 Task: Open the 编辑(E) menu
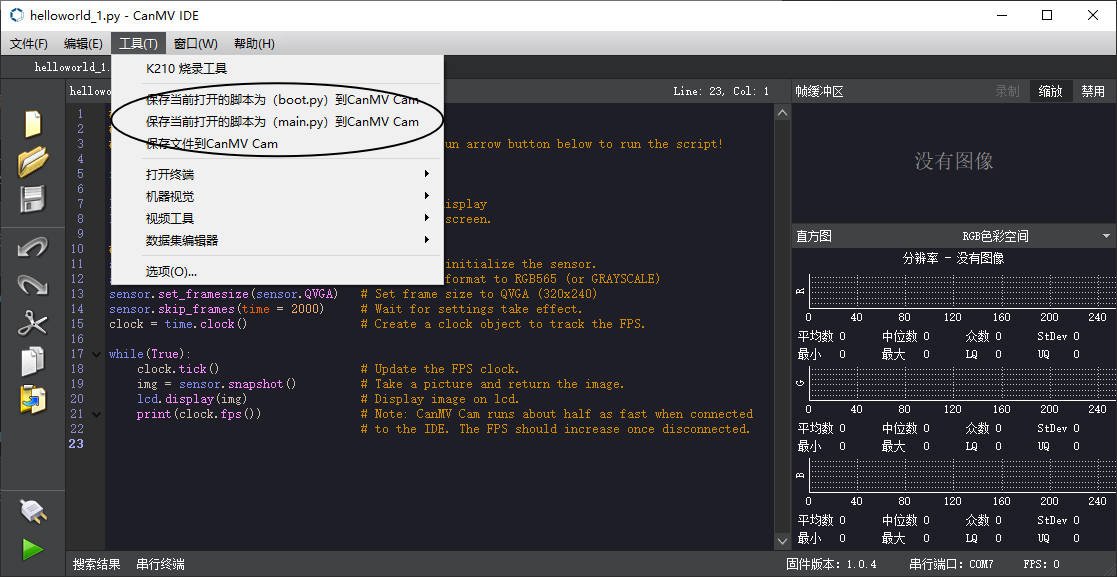point(83,43)
